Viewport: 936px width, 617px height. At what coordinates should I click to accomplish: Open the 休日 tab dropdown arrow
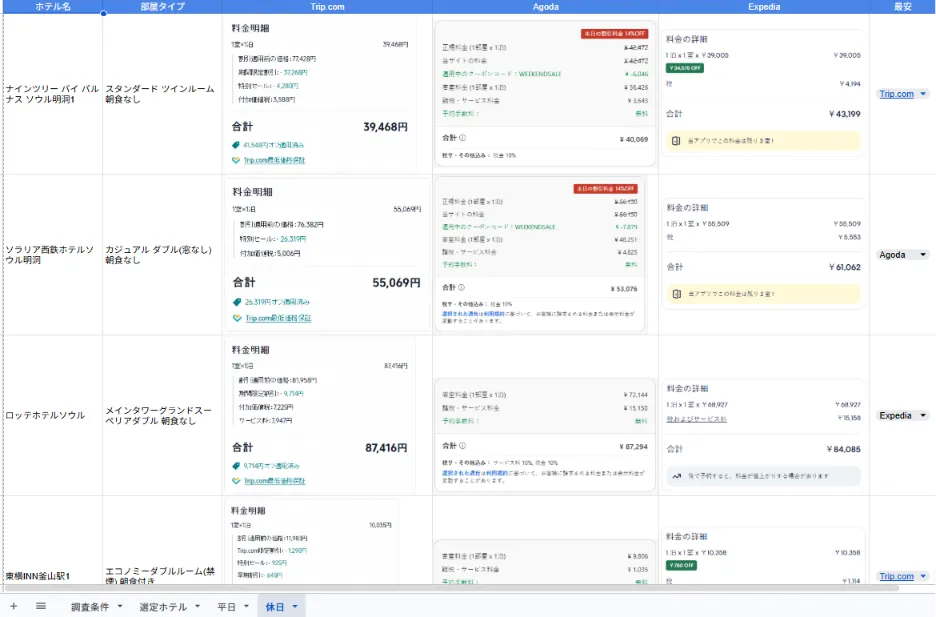pyautogui.click(x=295, y=606)
